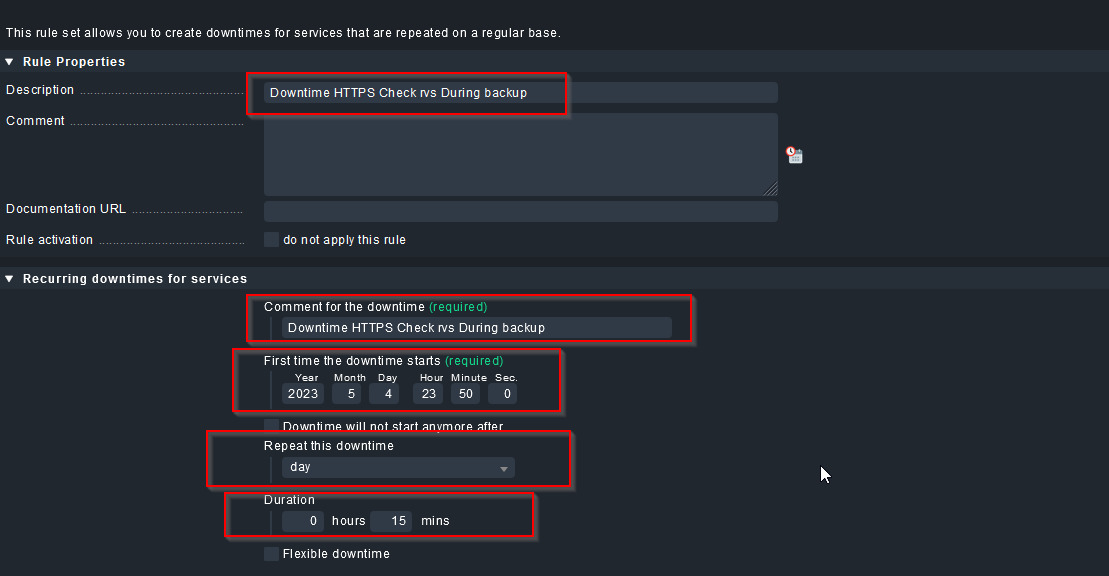Click the Day input field

pyautogui.click(x=384, y=394)
